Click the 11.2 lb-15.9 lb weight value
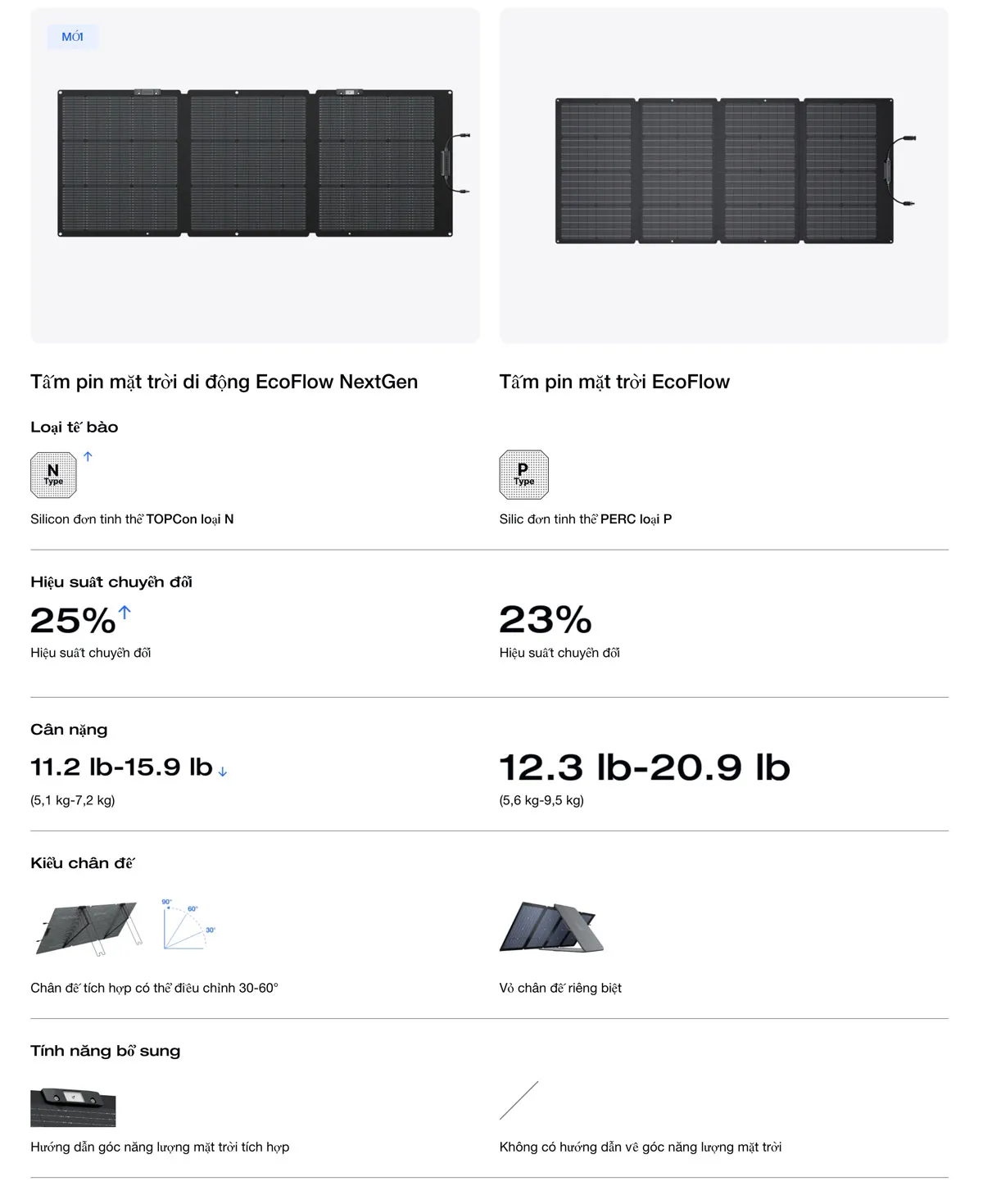 (121, 767)
